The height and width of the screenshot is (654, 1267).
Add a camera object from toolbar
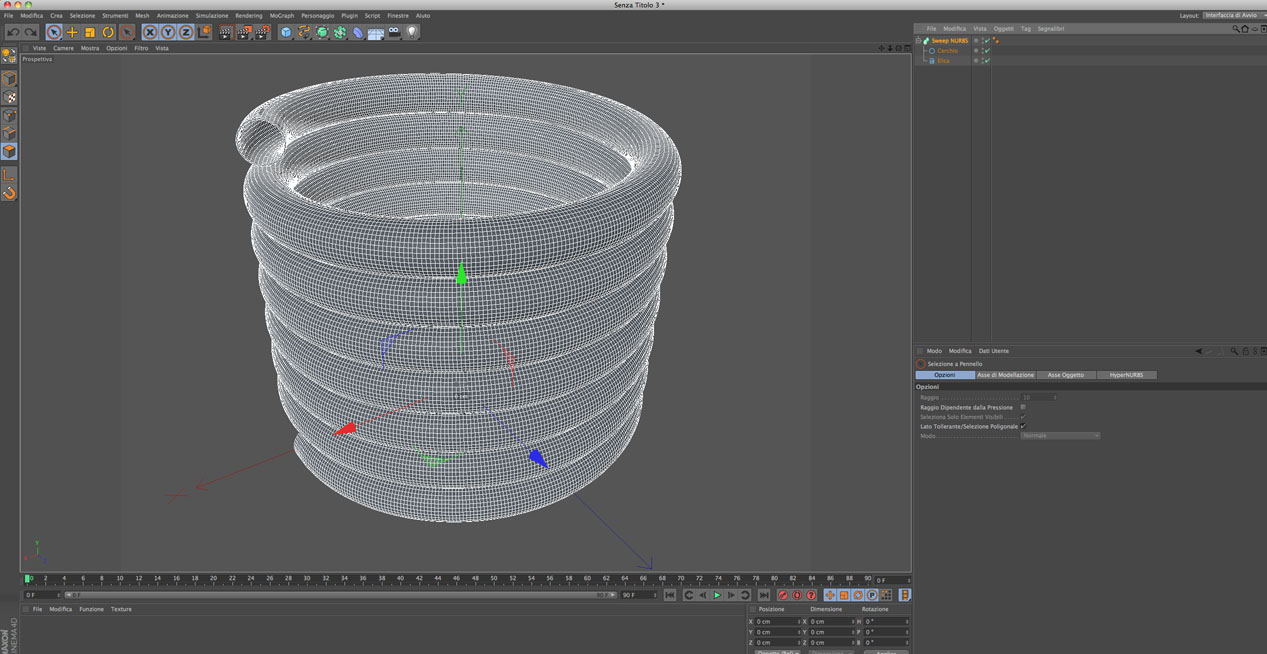pos(394,33)
